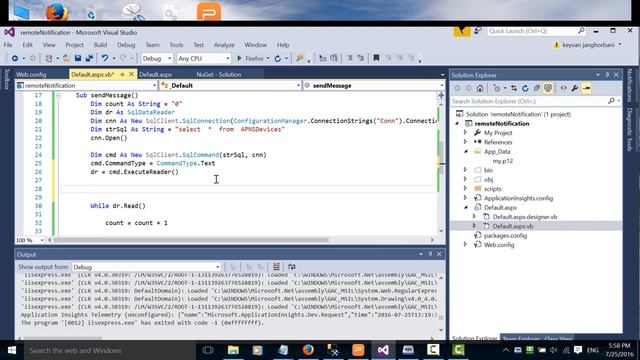This screenshot has width=640, height=360.
Task: Click the Save All toolbar icon
Action: coord(89,58)
